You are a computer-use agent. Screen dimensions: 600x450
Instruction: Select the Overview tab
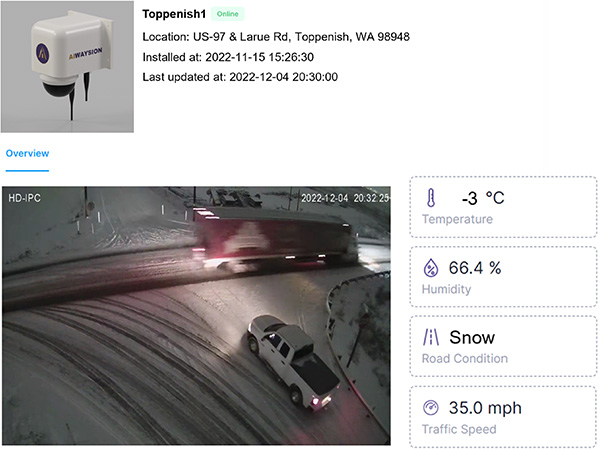pyautogui.click(x=27, y=153)
